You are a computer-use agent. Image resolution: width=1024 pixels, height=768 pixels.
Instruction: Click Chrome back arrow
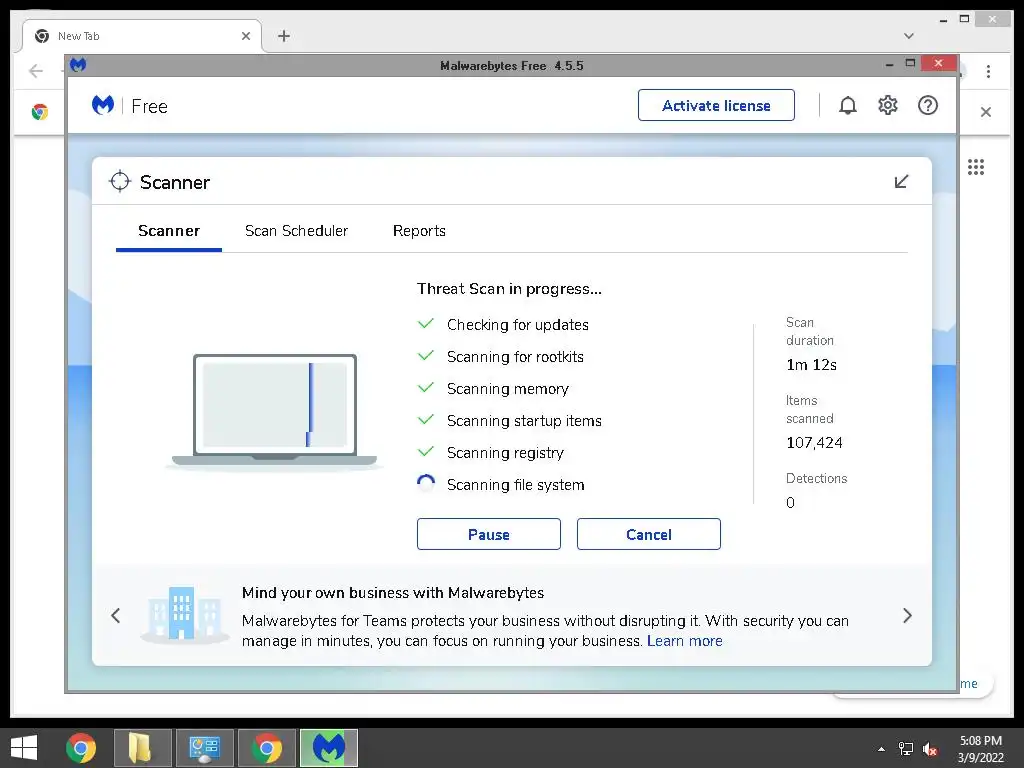[x=36, y=71]
